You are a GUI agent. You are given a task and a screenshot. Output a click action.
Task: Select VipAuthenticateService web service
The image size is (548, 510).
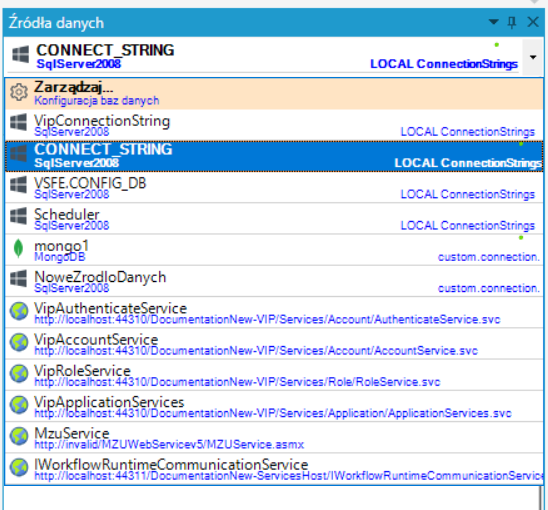(x=274, y=313)
